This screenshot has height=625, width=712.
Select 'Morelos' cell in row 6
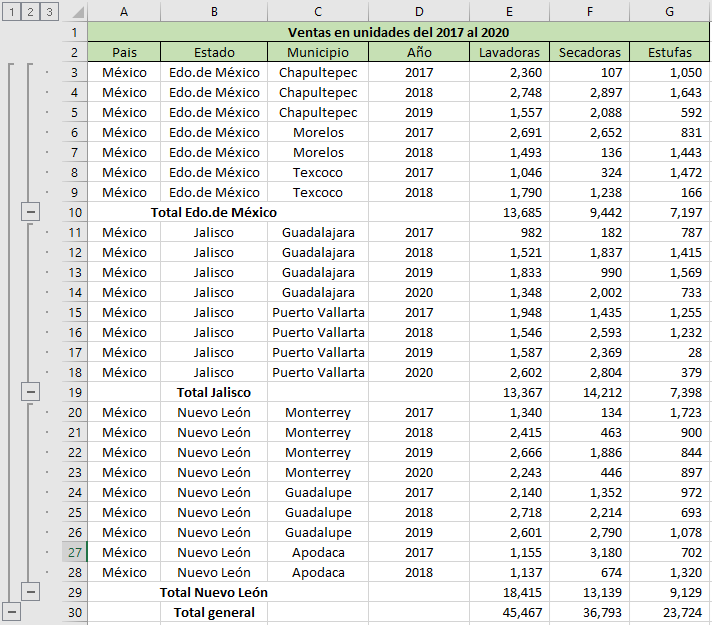pos(318,132)
